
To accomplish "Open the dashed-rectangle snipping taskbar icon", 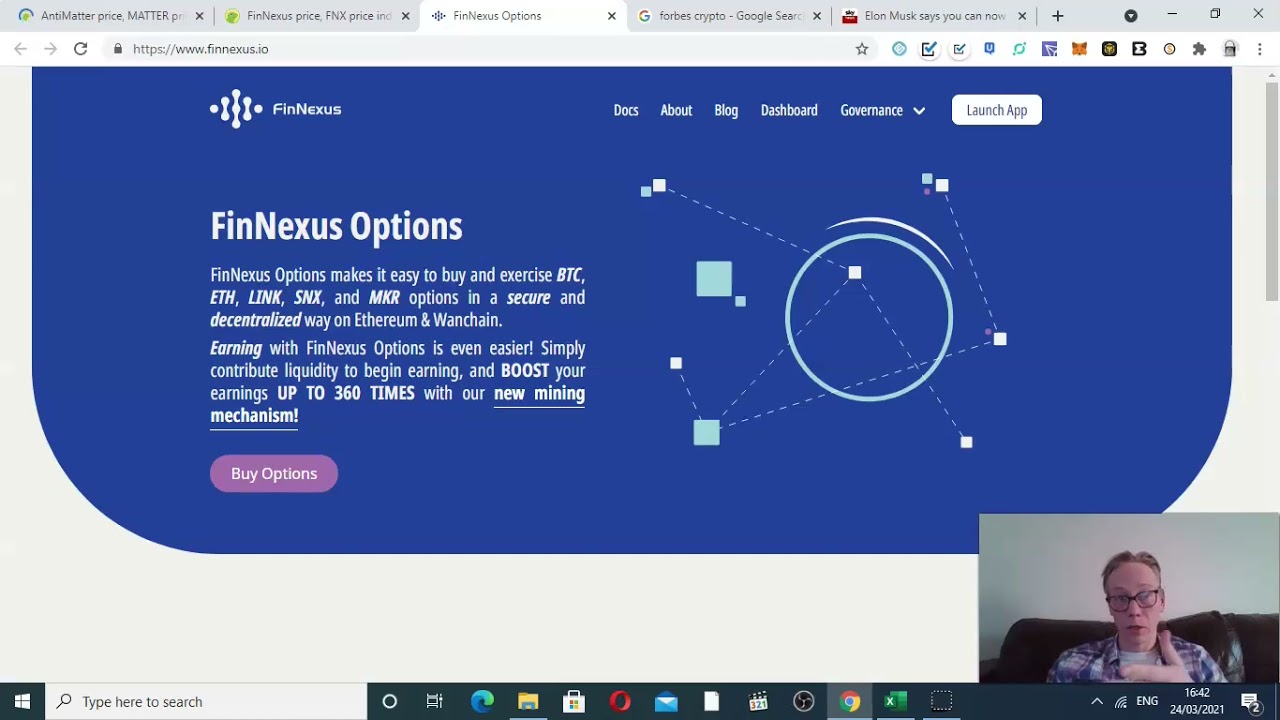I will point(941,701).
